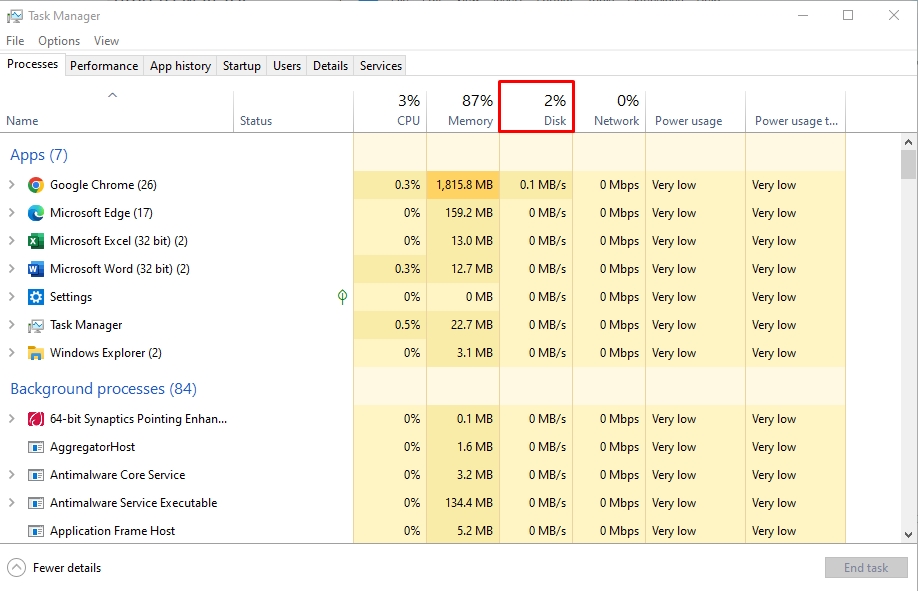
Task: Expand the Antimalware Core Service row
Action: coord(12,475)
